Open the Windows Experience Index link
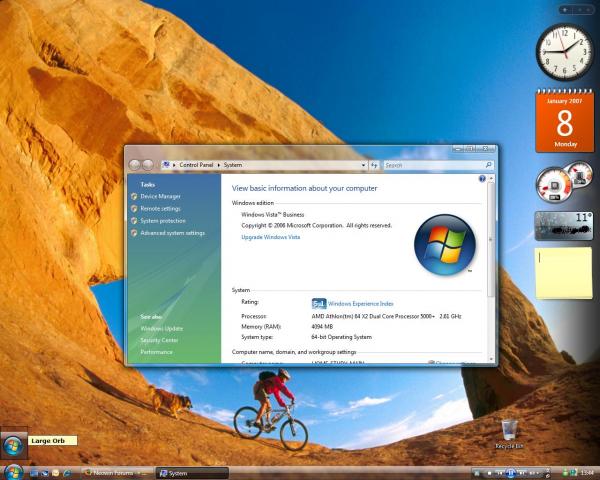Screen dimensions: 600x480 pos(360,304)
